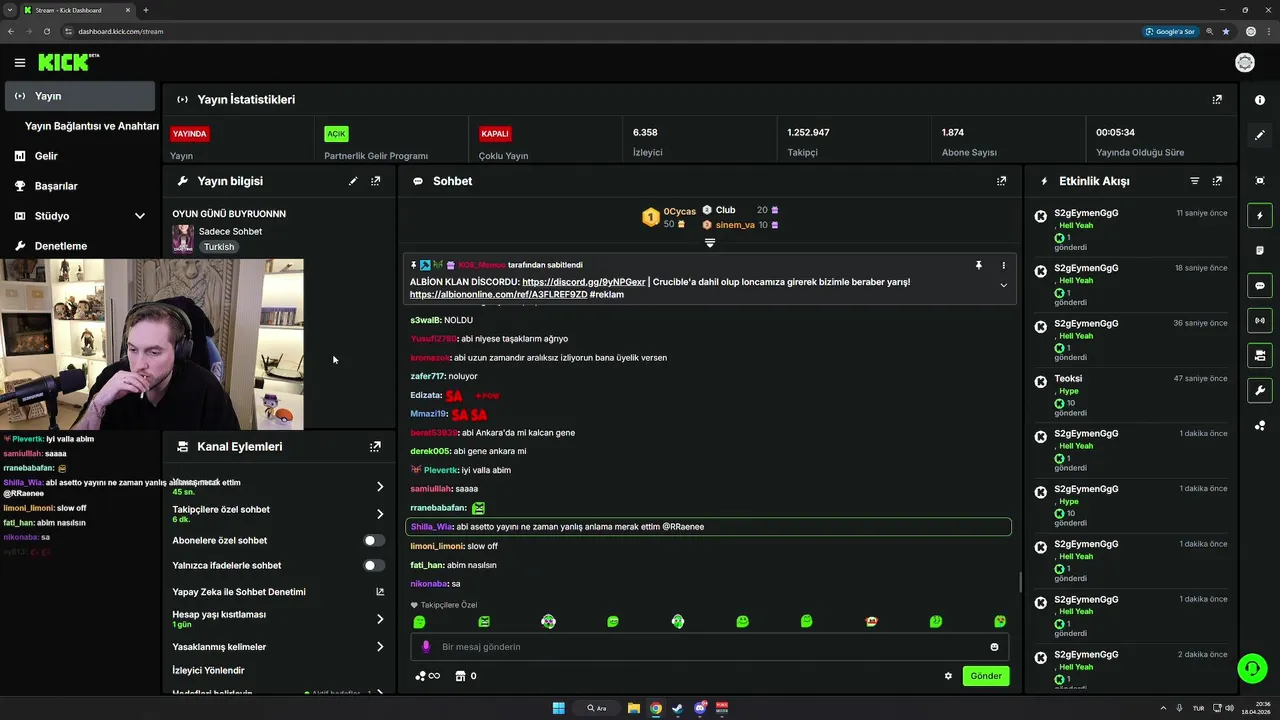Insert the last green emote in the emote row
This screenshot has width=1280, height=720.
click(1000, 622)
